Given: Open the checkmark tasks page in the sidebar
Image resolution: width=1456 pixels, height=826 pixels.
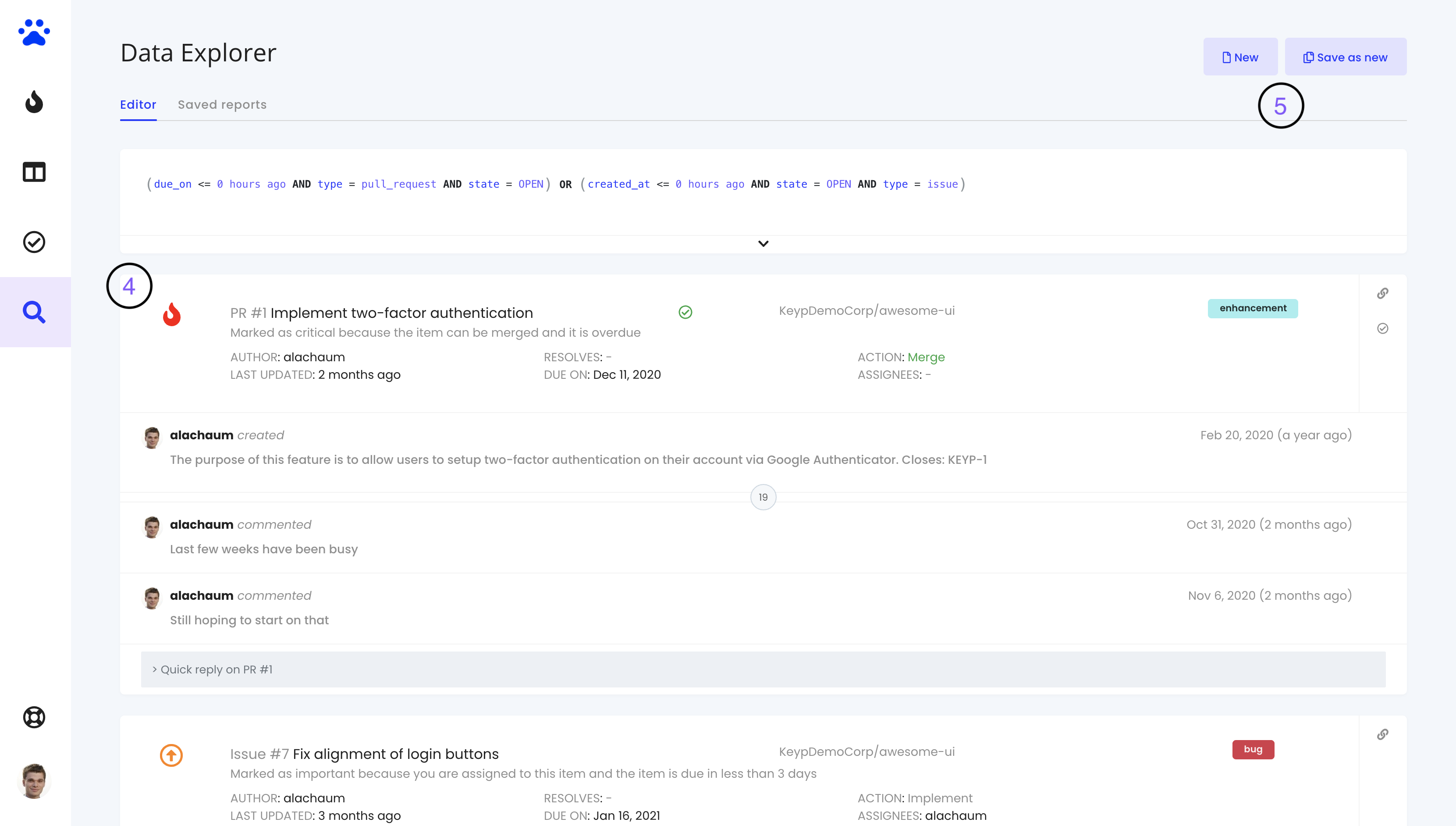Looking at the screenshot, I should 34,242.
